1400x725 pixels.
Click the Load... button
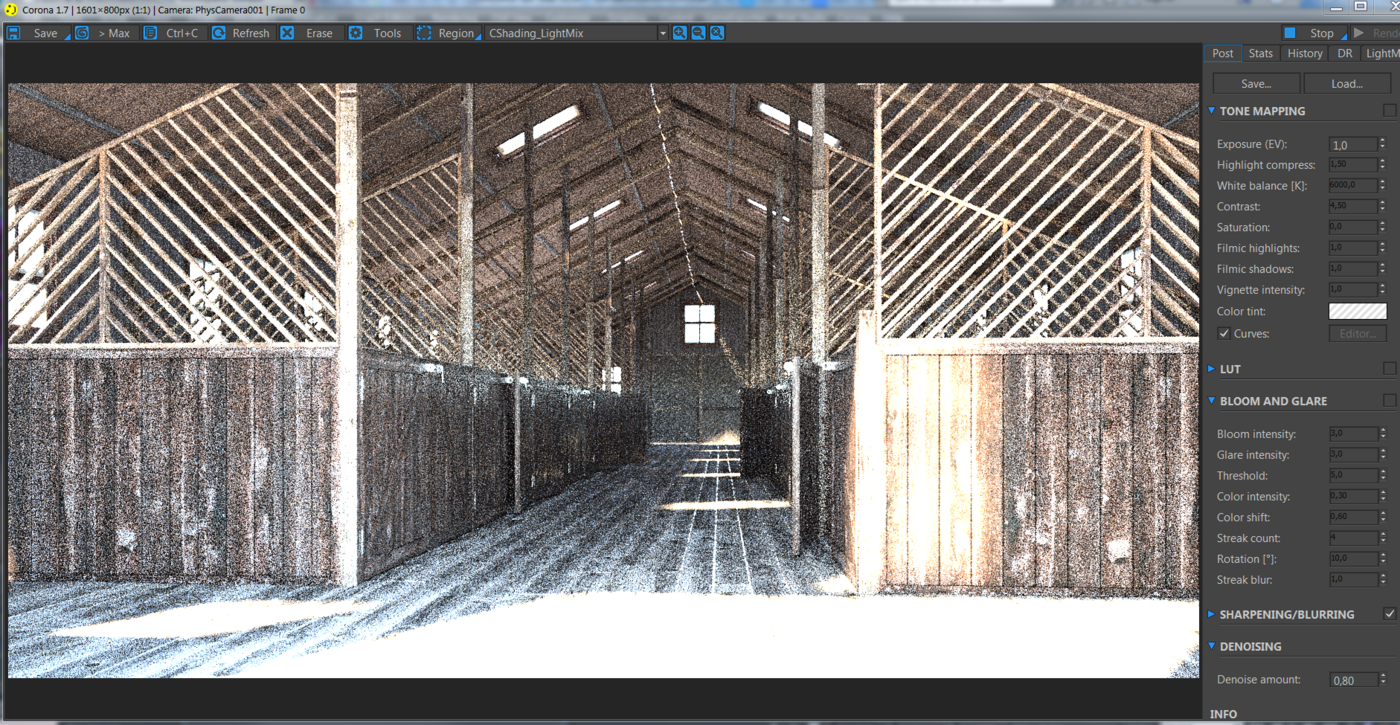pos(1347,84)
